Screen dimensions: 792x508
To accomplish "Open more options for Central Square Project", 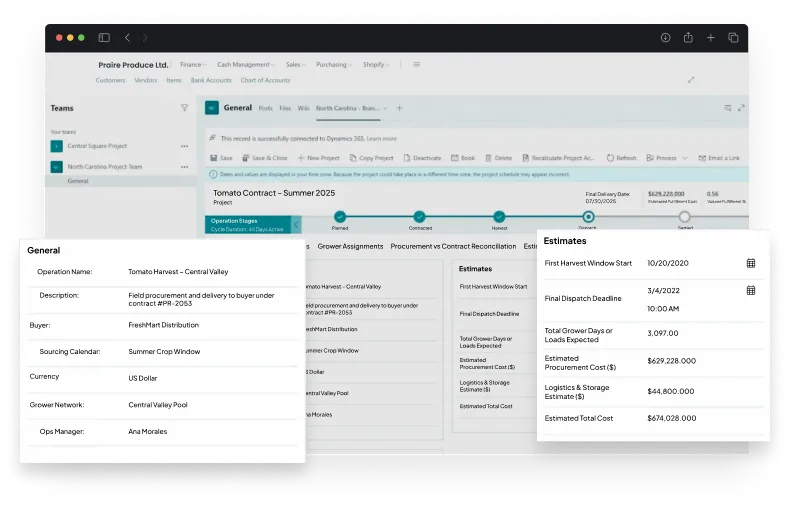I will (184, 146).
